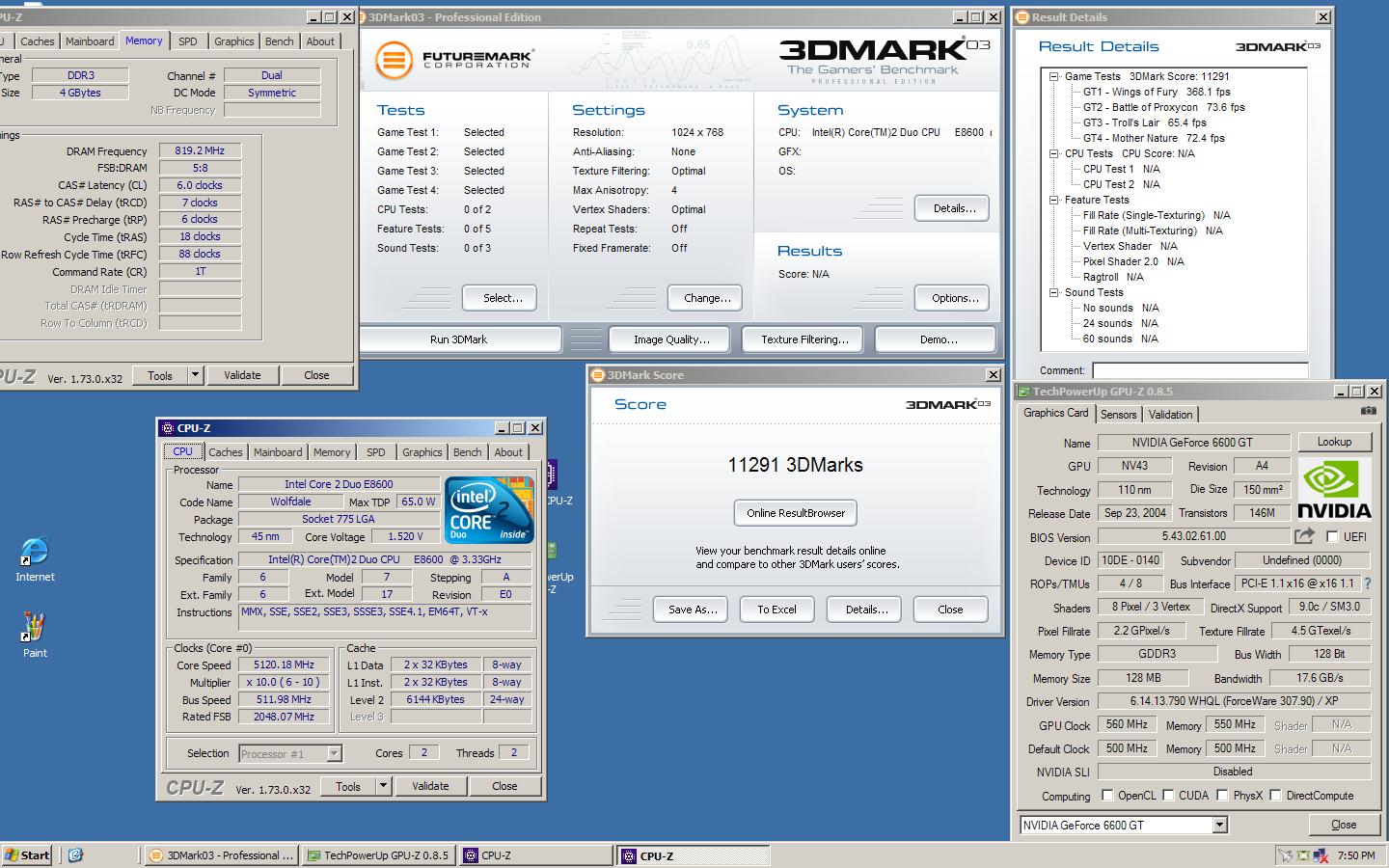
Task: Collapse the Sound Tests tree node
Action: coord(1054,292)
